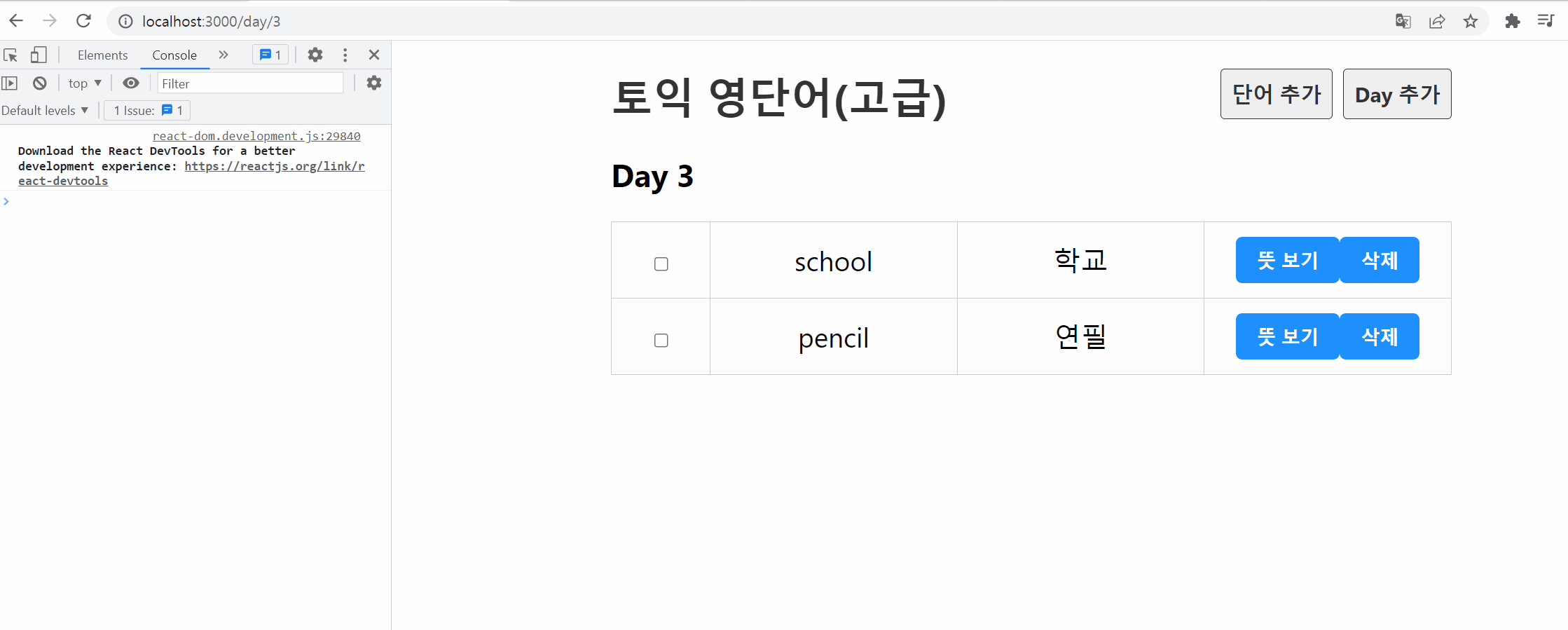Click the console Filter input field
Image resolution: width=1568 pixels, height=630 pixels.
pos(250,83)
